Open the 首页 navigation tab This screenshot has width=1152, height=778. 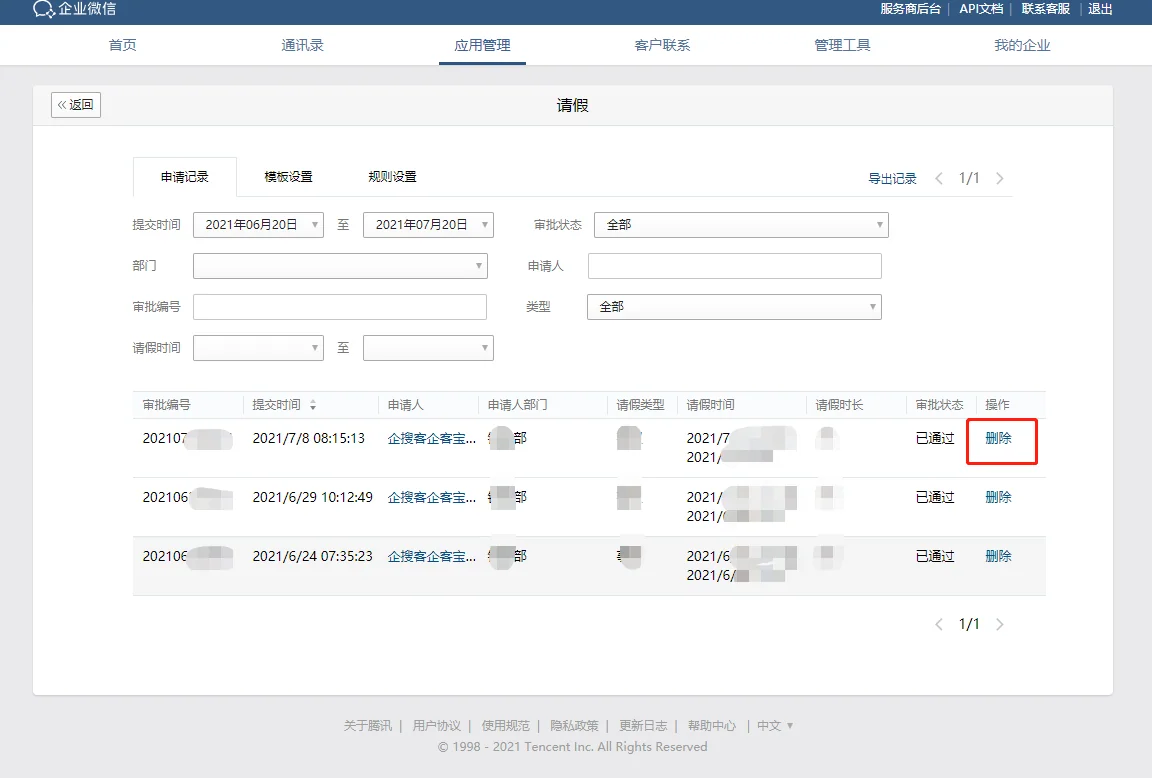tap(123, 46)
